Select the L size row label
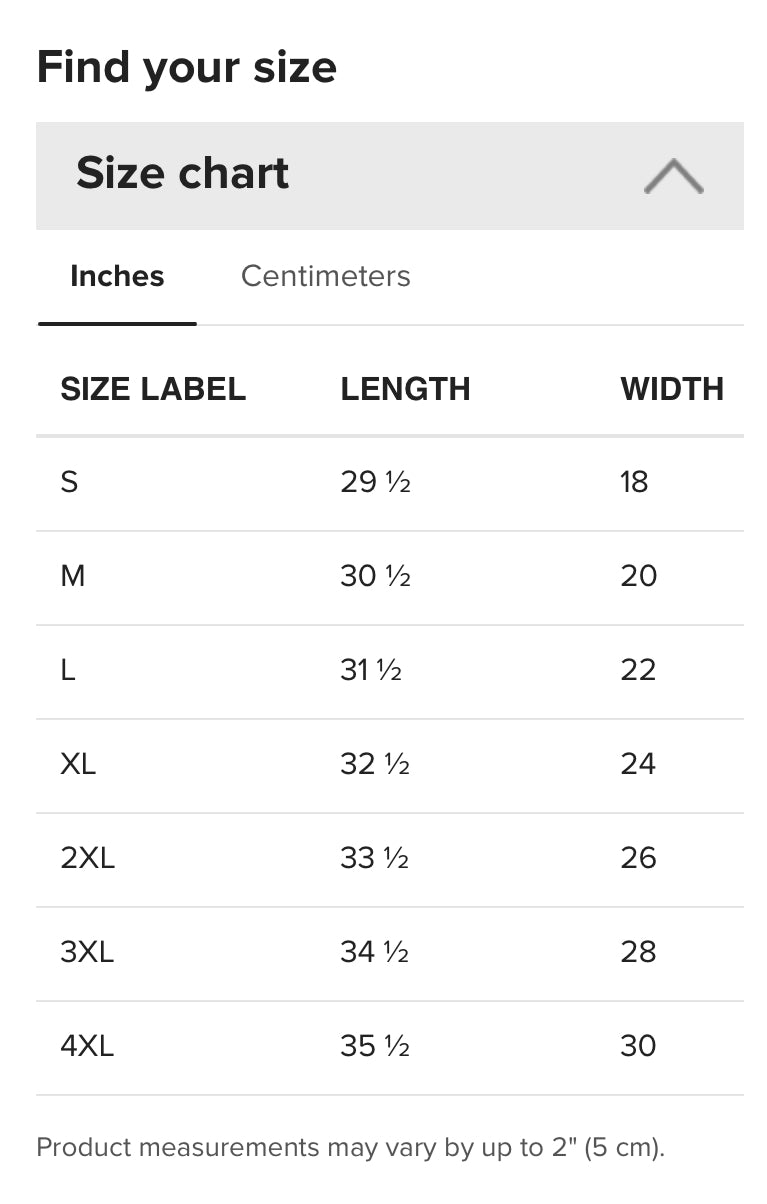Viewport: 767px width, 1204px height. [68, 670]
